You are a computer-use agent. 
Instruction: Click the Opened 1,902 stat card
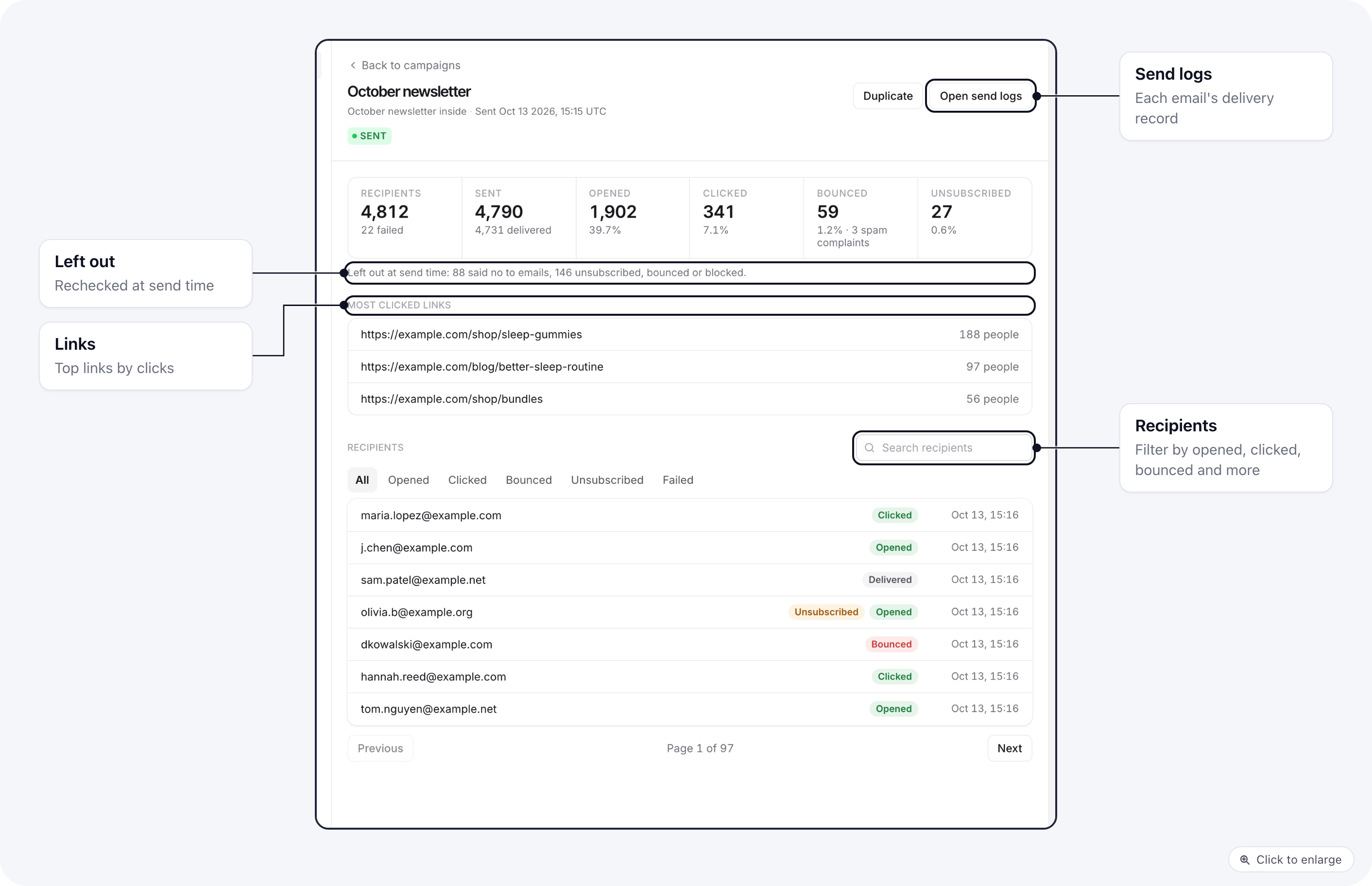point(632,218)
